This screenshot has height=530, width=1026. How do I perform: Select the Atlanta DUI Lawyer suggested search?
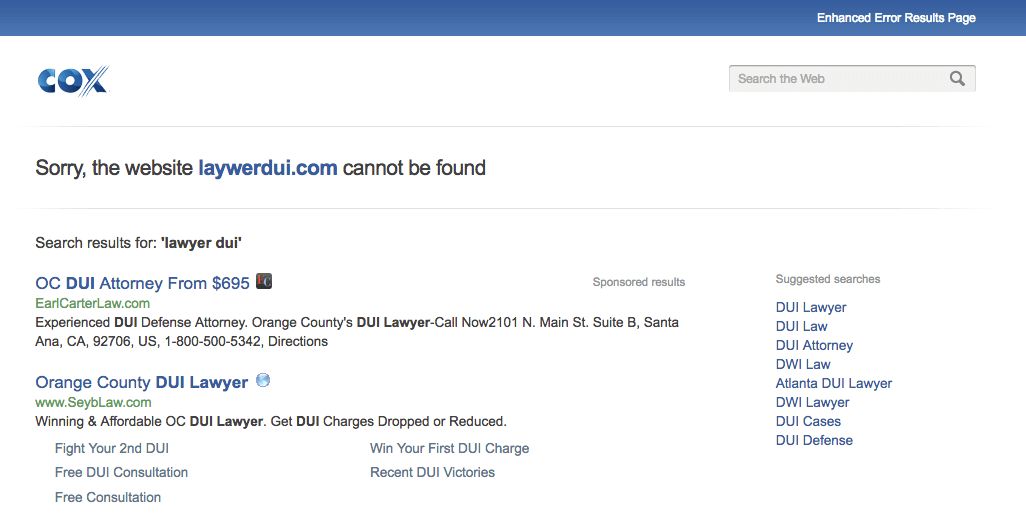(834, 383)
